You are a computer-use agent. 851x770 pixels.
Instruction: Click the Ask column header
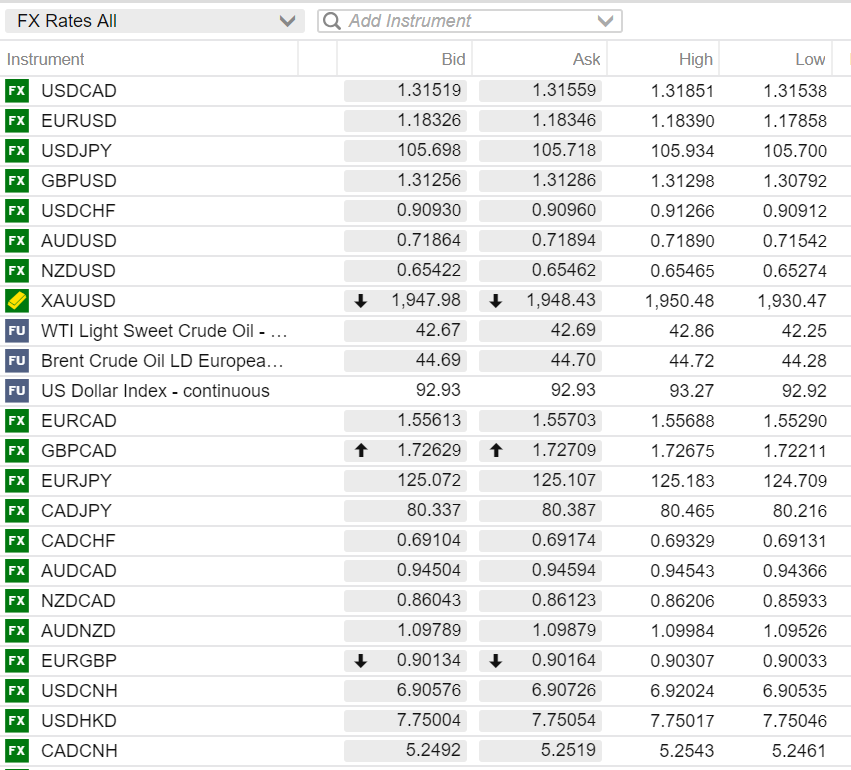pyautogui.click(x=586, y=59)
